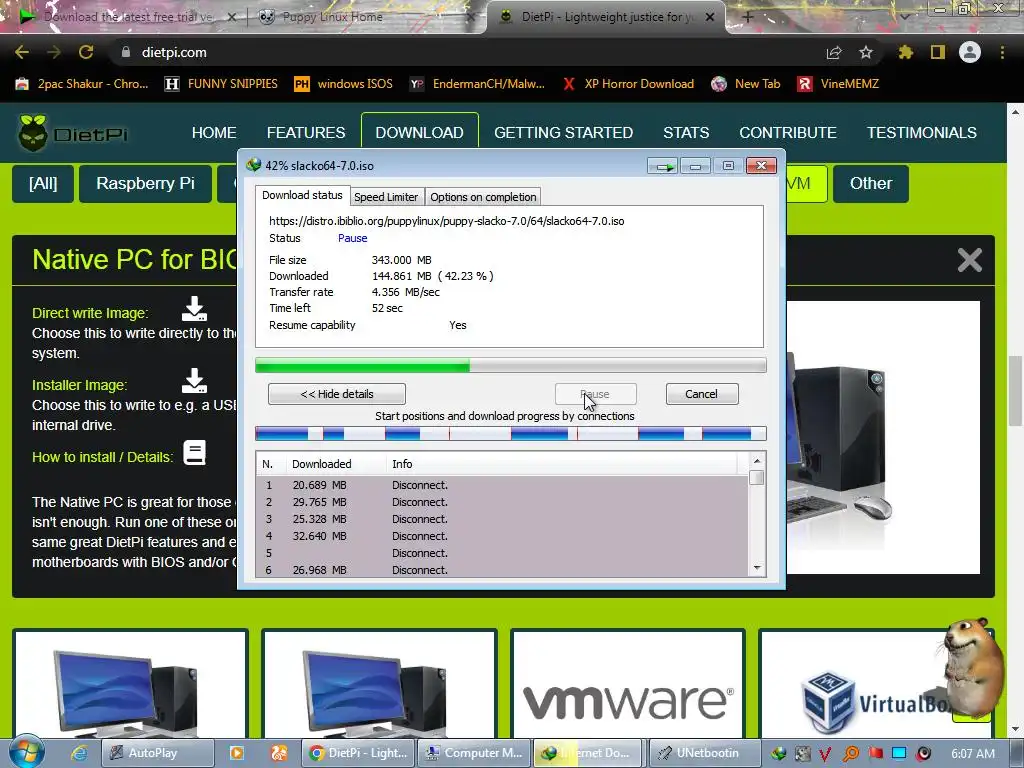Click the orange magnifier tray icon

[850, 753]
